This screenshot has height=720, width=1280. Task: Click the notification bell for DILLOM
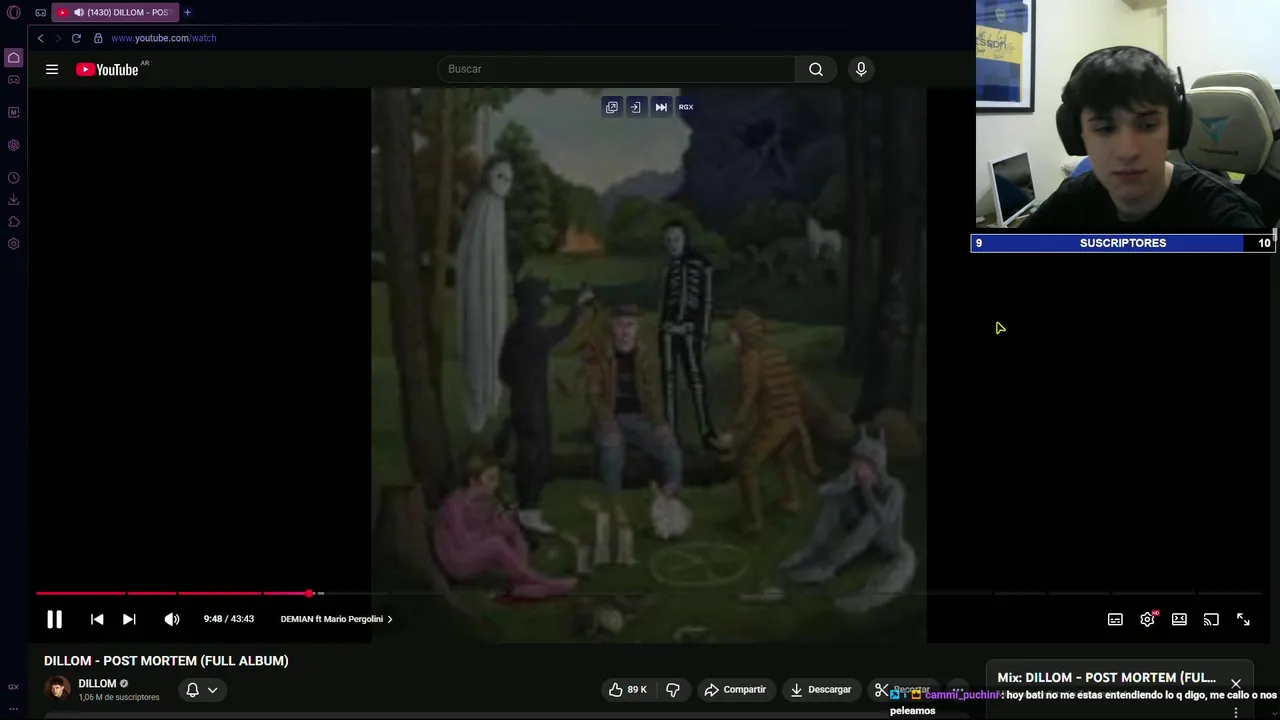point(192,690)
